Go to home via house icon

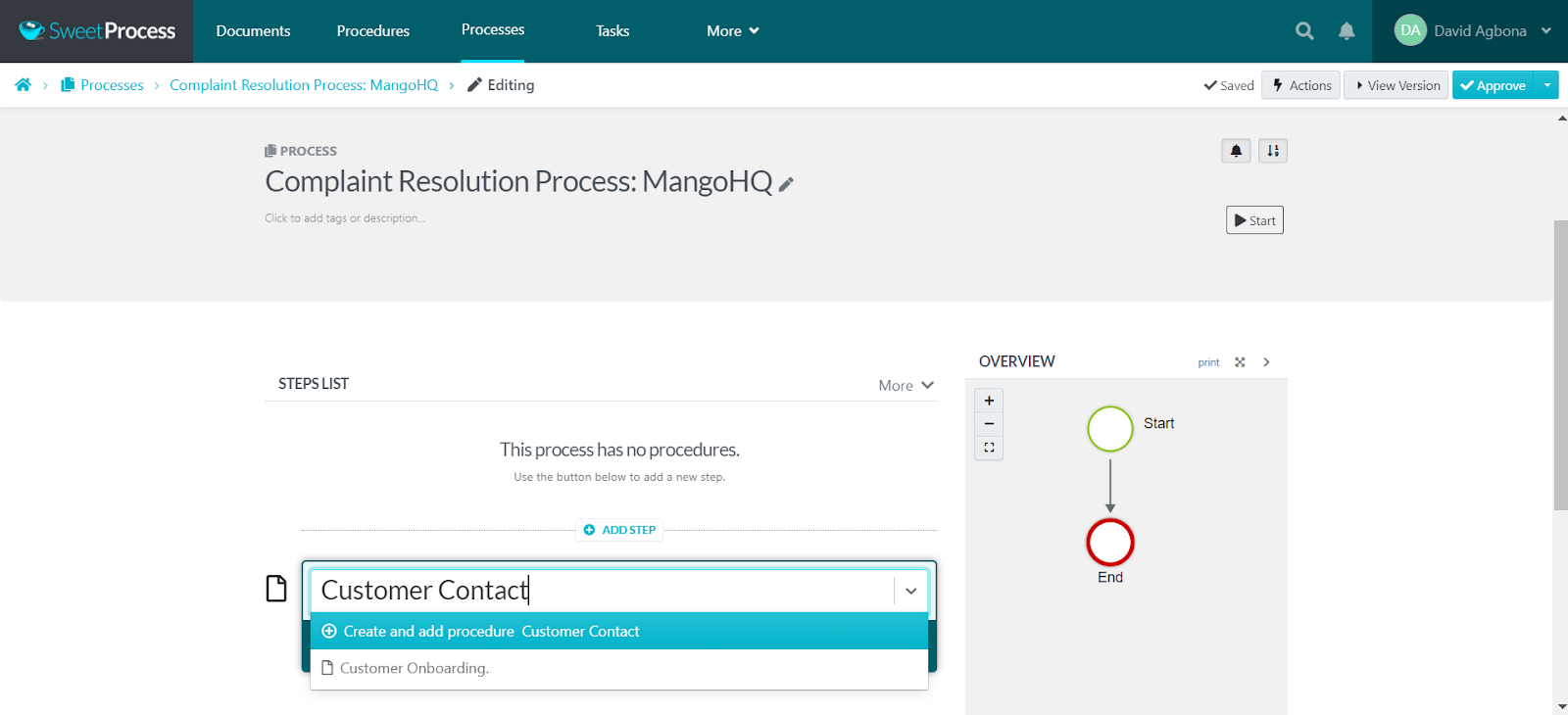[x=23, y=85]
